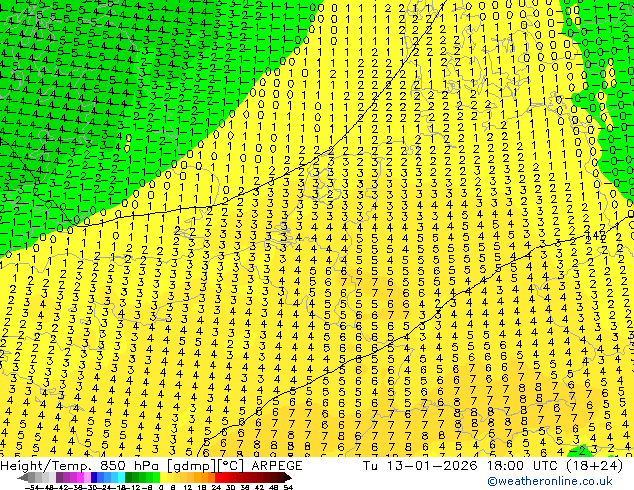Click the dark blue swatch in the legend
The height and width of the screenshot is (490, 634).
click(94, 477)
